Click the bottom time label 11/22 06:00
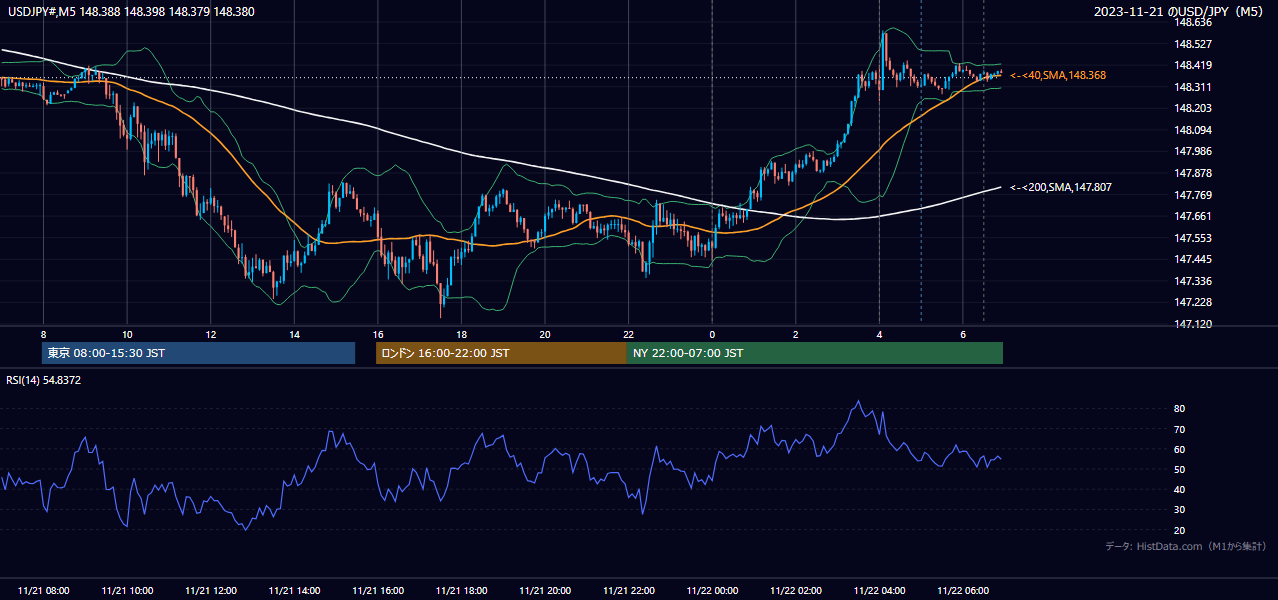The height and width of the screenshot is (600, 1278). 962,591
